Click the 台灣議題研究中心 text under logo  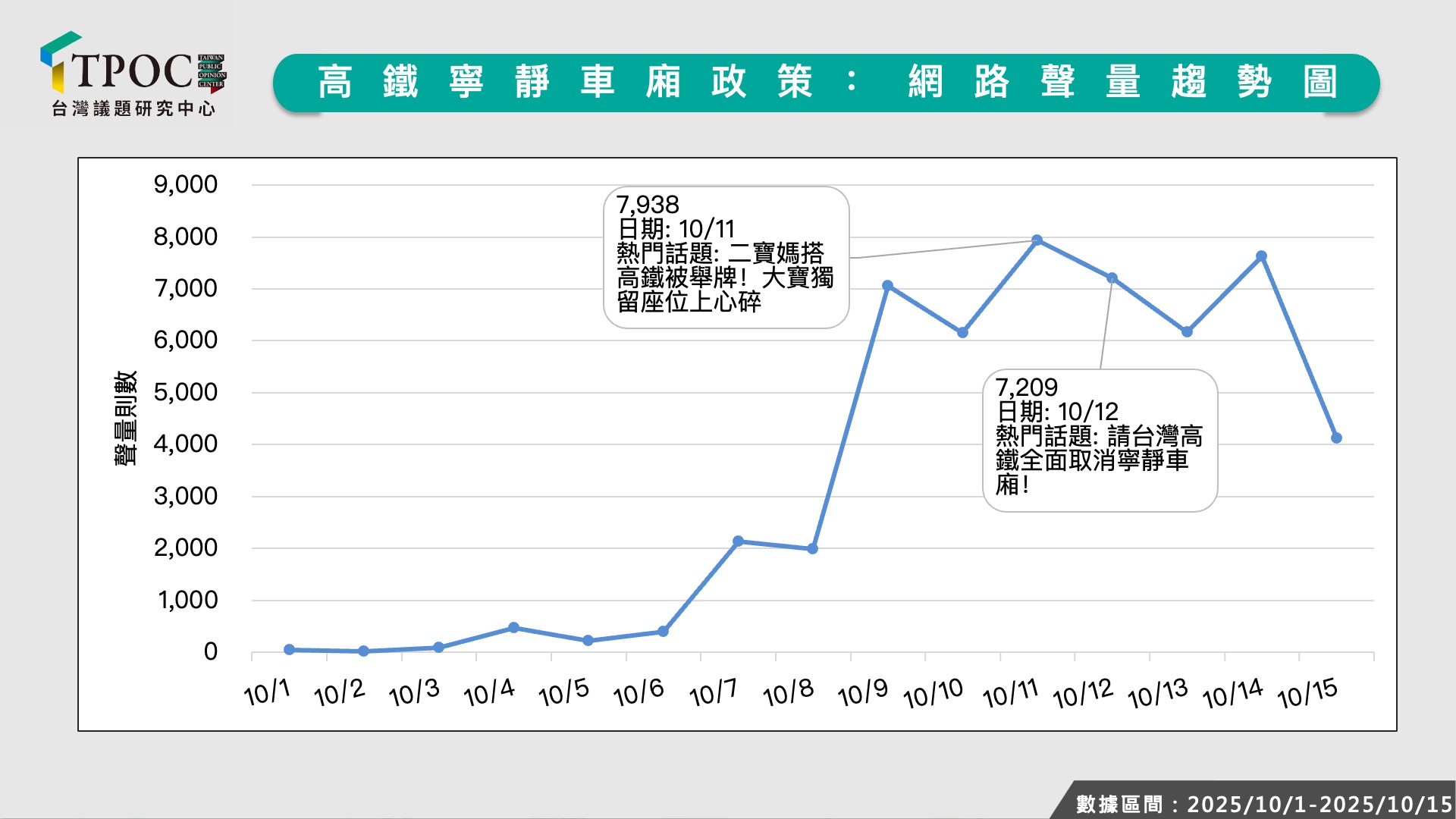pyautogui.click(x=133, y=109)
